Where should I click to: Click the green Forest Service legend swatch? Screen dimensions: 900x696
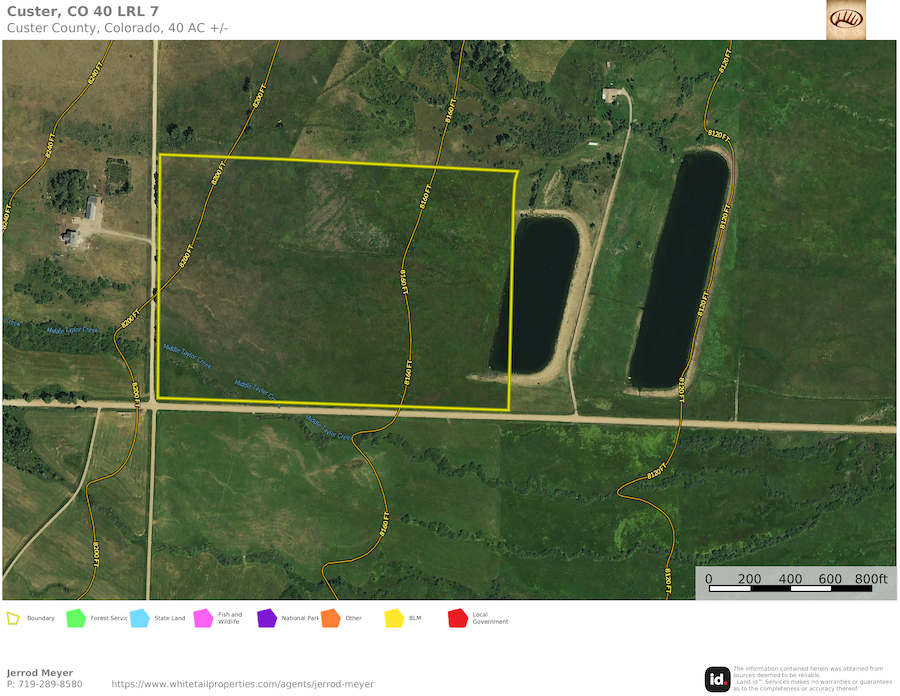point(76,618)
